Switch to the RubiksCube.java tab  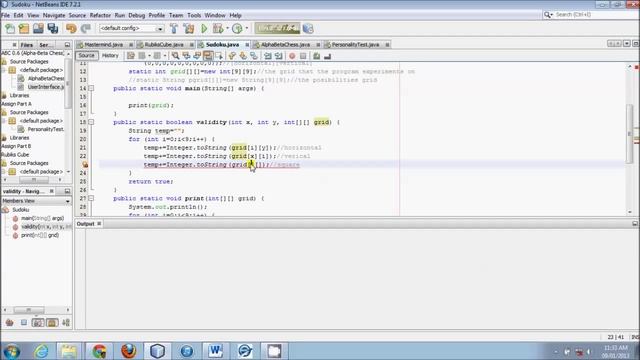pyautogui.click(x=164, y=44)
